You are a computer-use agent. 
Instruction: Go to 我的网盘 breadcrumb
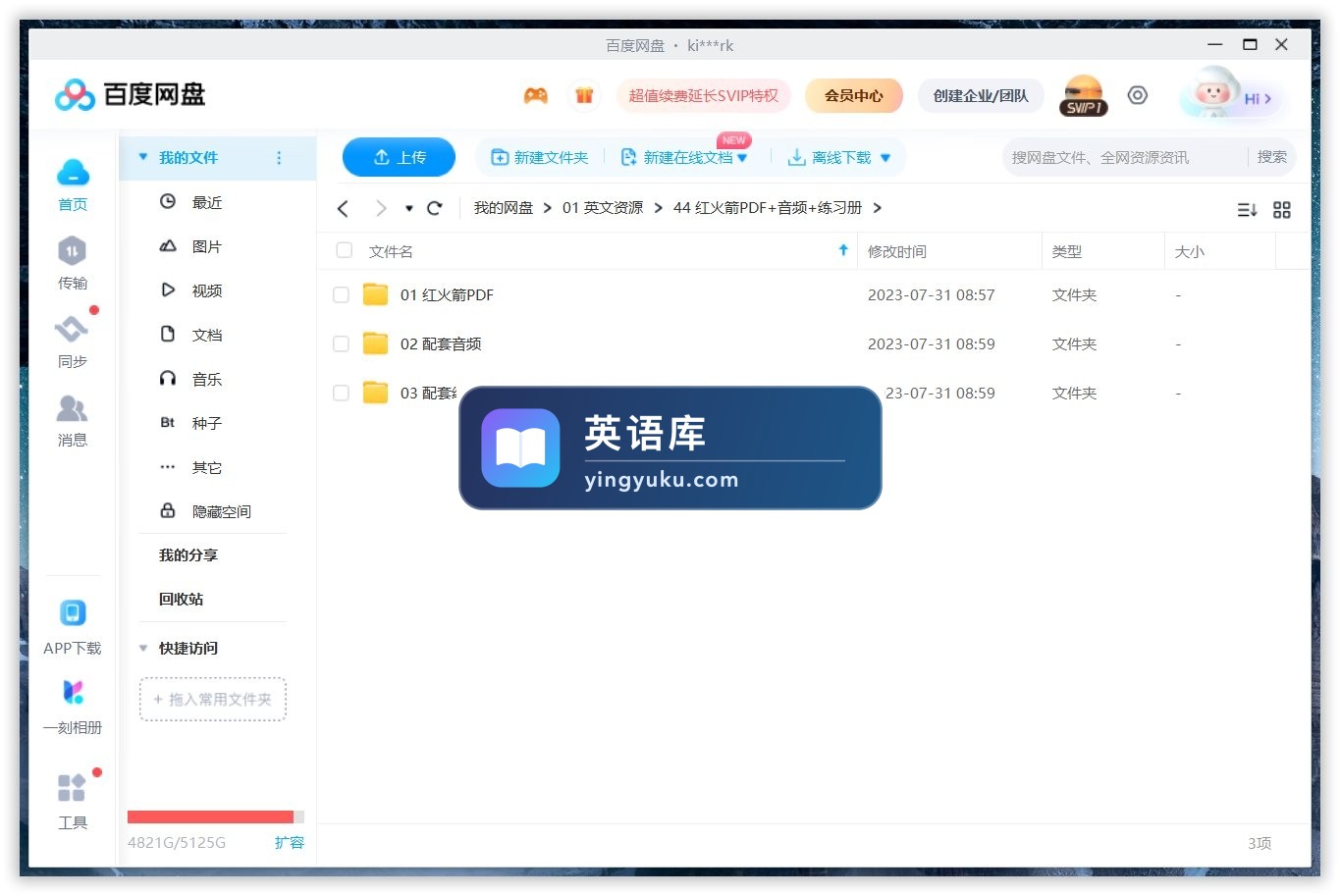point(504,208)
